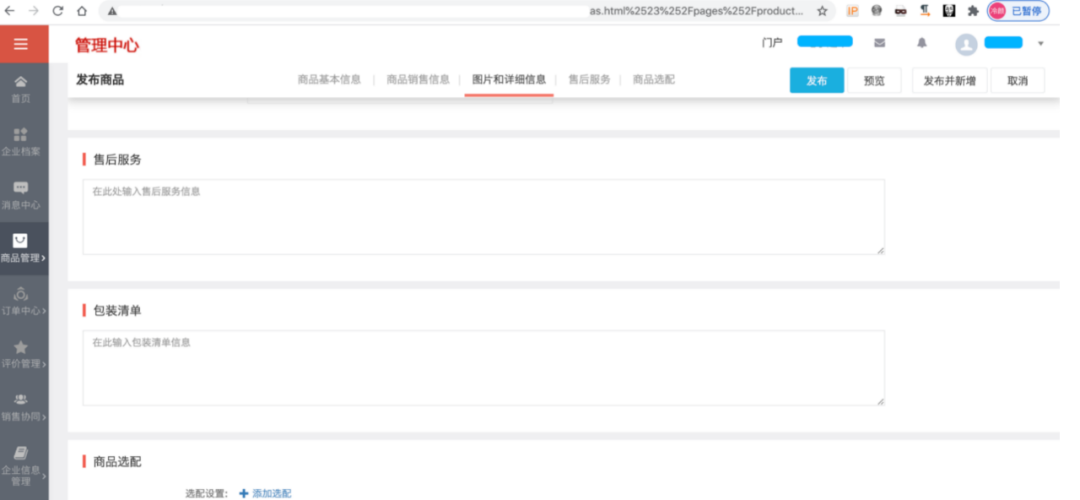Screen dimensions: 1080x500
Task: Open 销售协同 in sidebar
Action: [x=23, y=408]
